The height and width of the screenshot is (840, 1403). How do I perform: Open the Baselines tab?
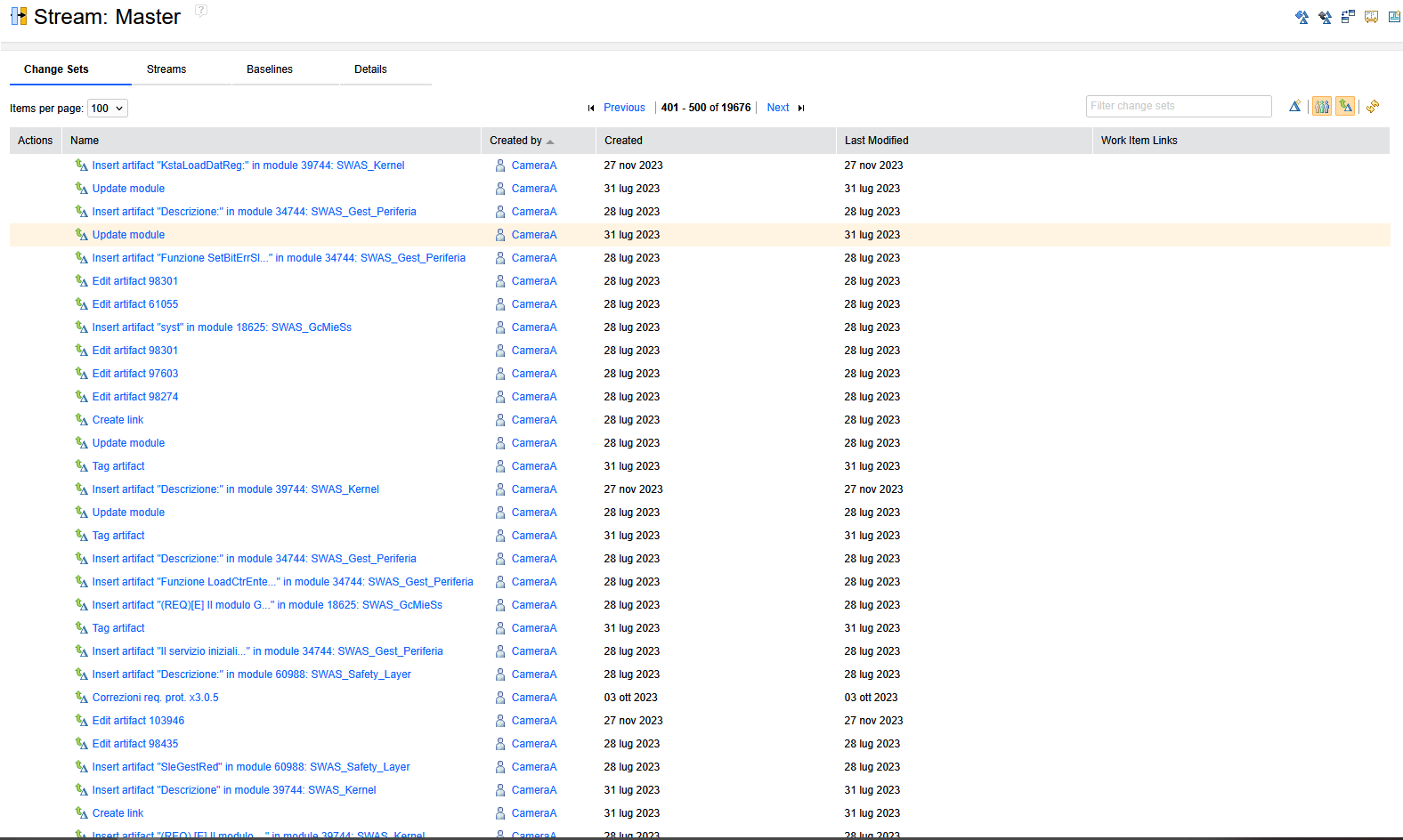coord(270,69)
